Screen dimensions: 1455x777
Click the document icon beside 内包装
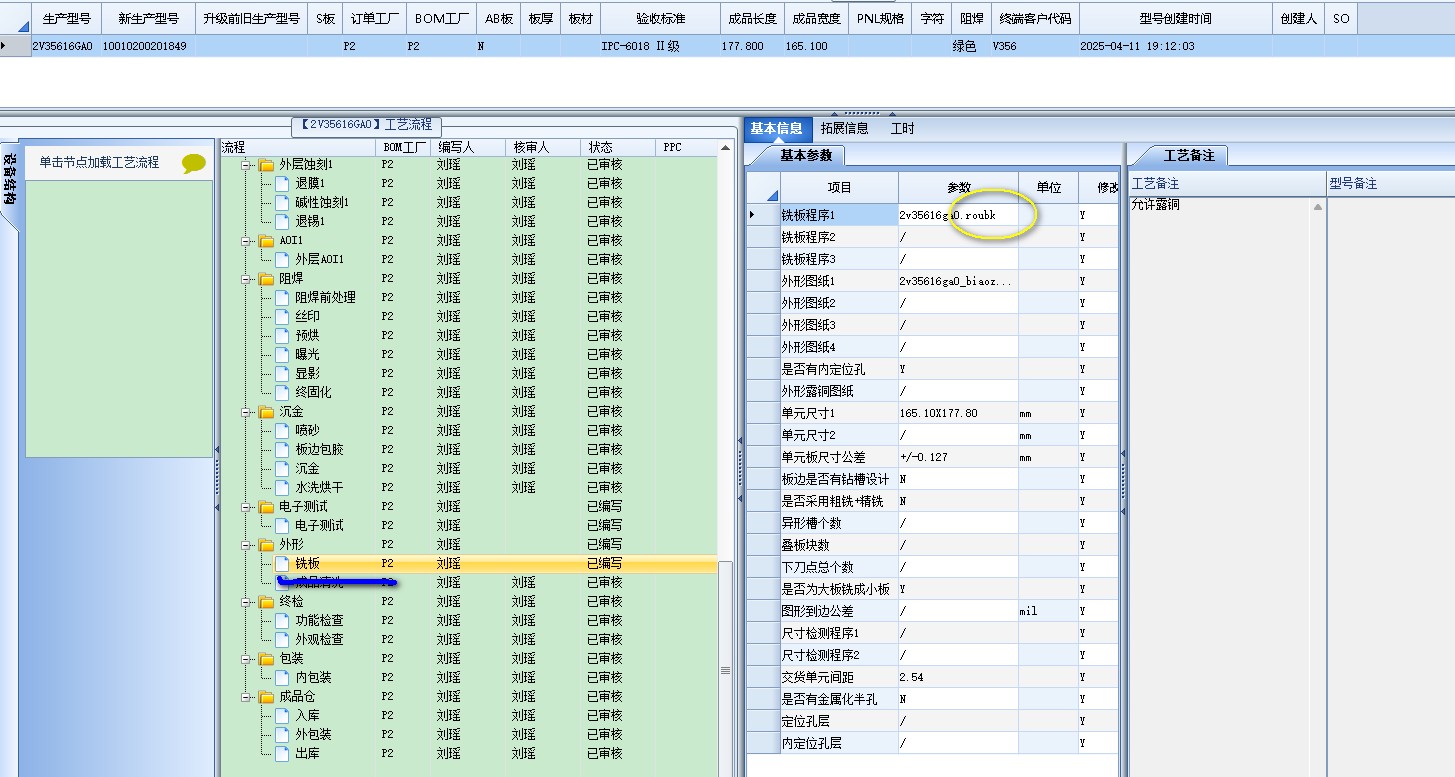pyautogui.click(x=282, y=677)
